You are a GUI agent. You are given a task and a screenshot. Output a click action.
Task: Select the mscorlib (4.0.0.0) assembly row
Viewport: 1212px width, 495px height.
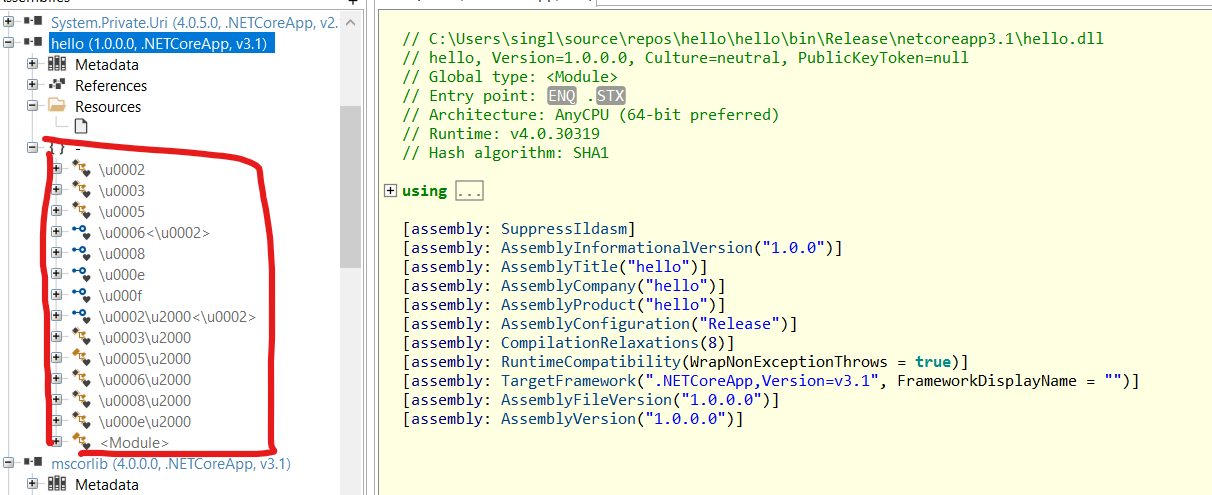(x=170, y=464)
